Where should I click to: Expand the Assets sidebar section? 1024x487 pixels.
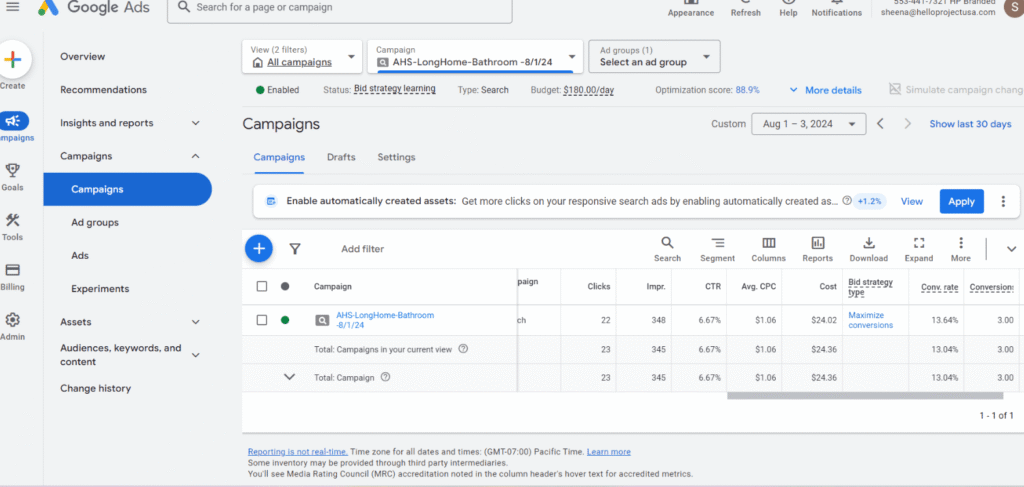(x=196, y=322)
